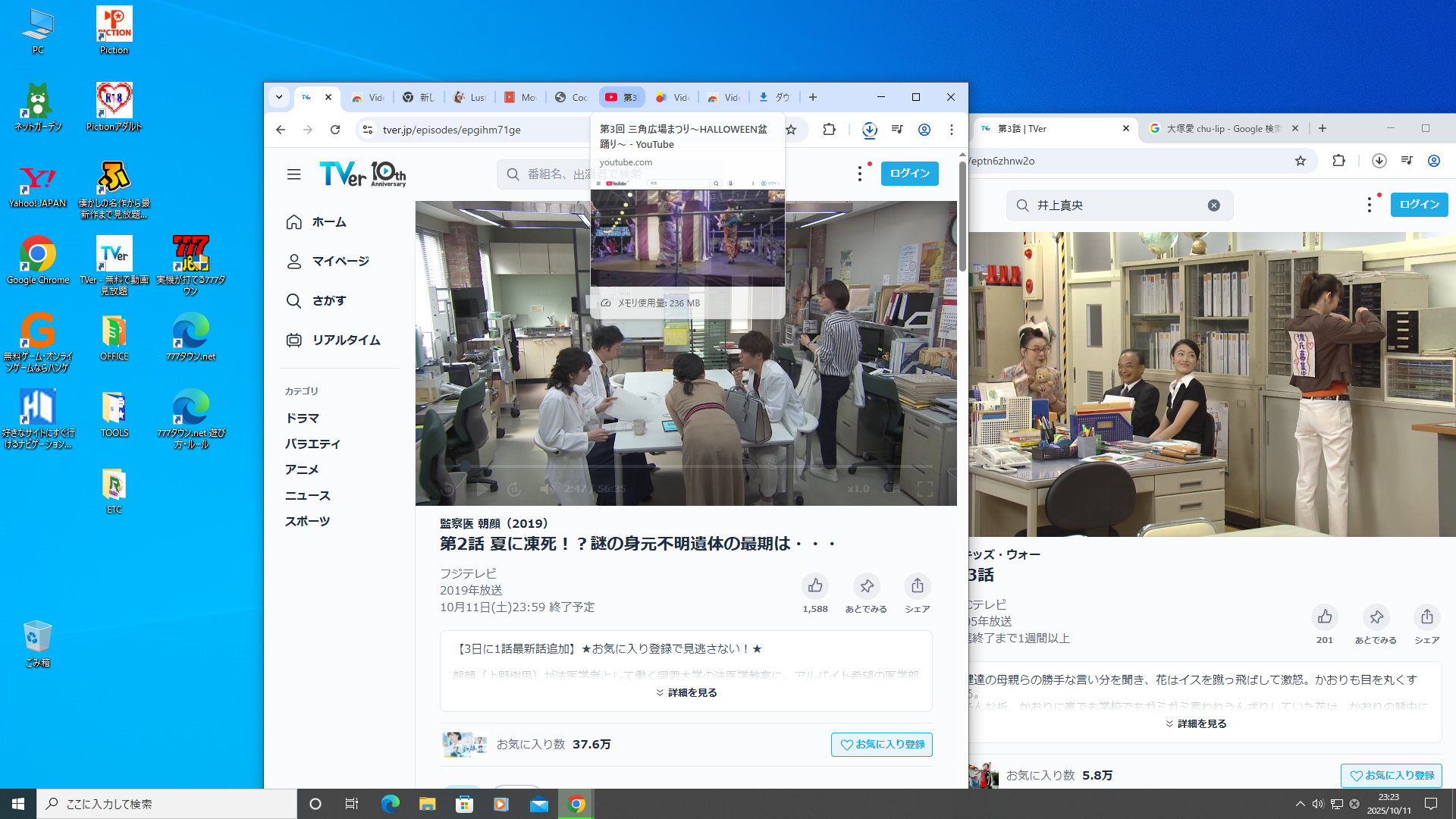Open TVer hamburger menu icon
1456x819 pixels.
[x=294, y=174]
